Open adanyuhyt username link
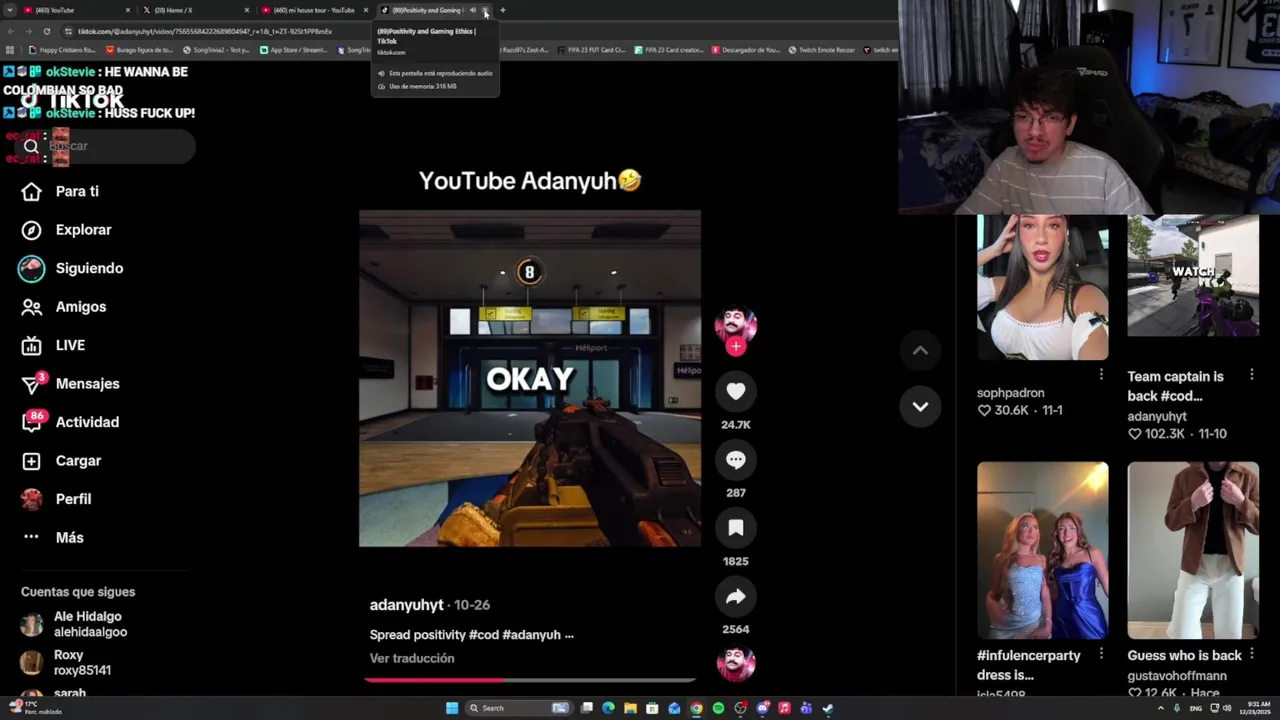 pos(406,605)
